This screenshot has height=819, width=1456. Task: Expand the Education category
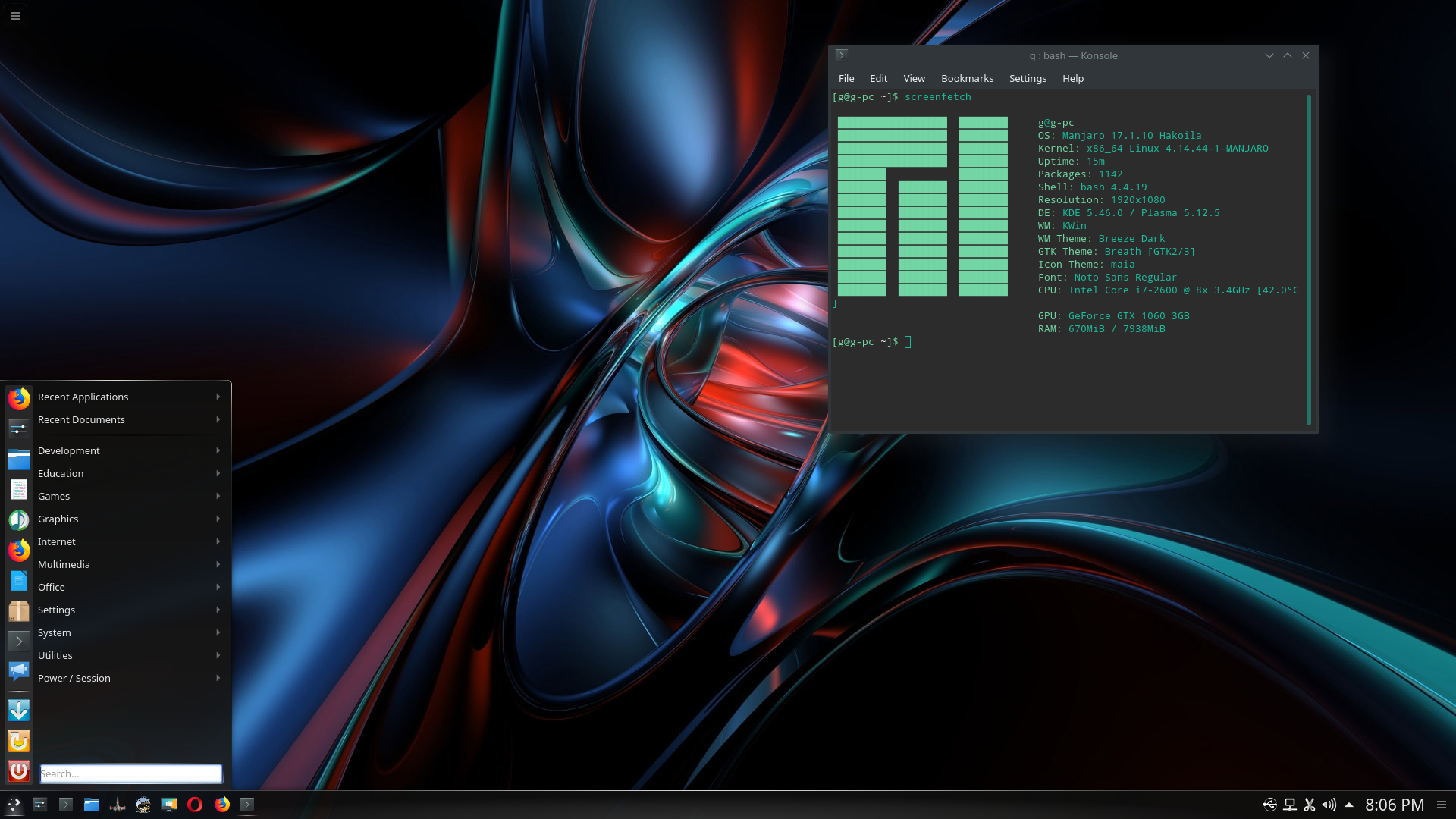[130, 473]
